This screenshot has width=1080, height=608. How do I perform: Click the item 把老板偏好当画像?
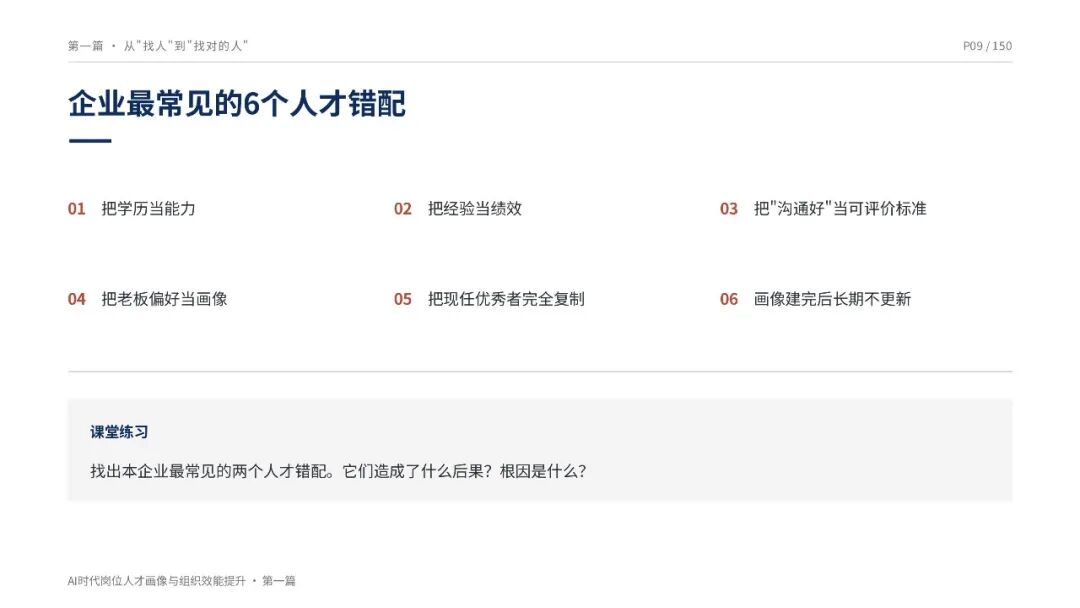[x=164, y=299]
